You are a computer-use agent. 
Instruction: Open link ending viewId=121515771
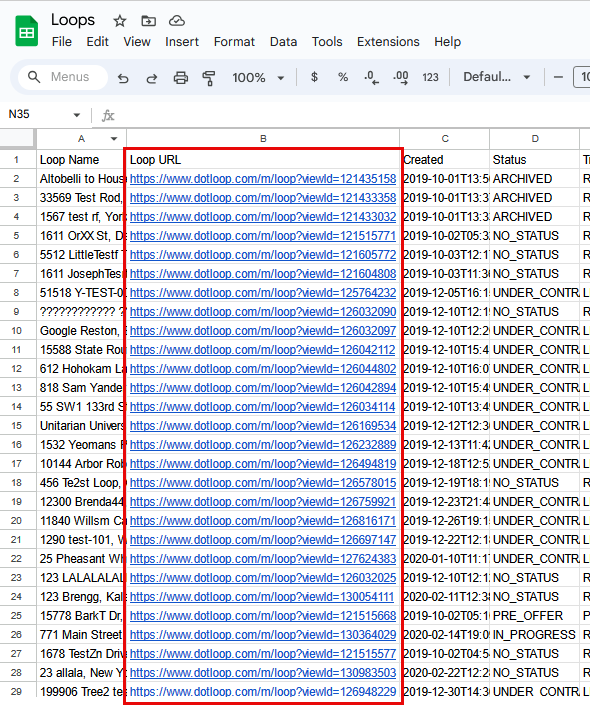click(x=263, y=236)
